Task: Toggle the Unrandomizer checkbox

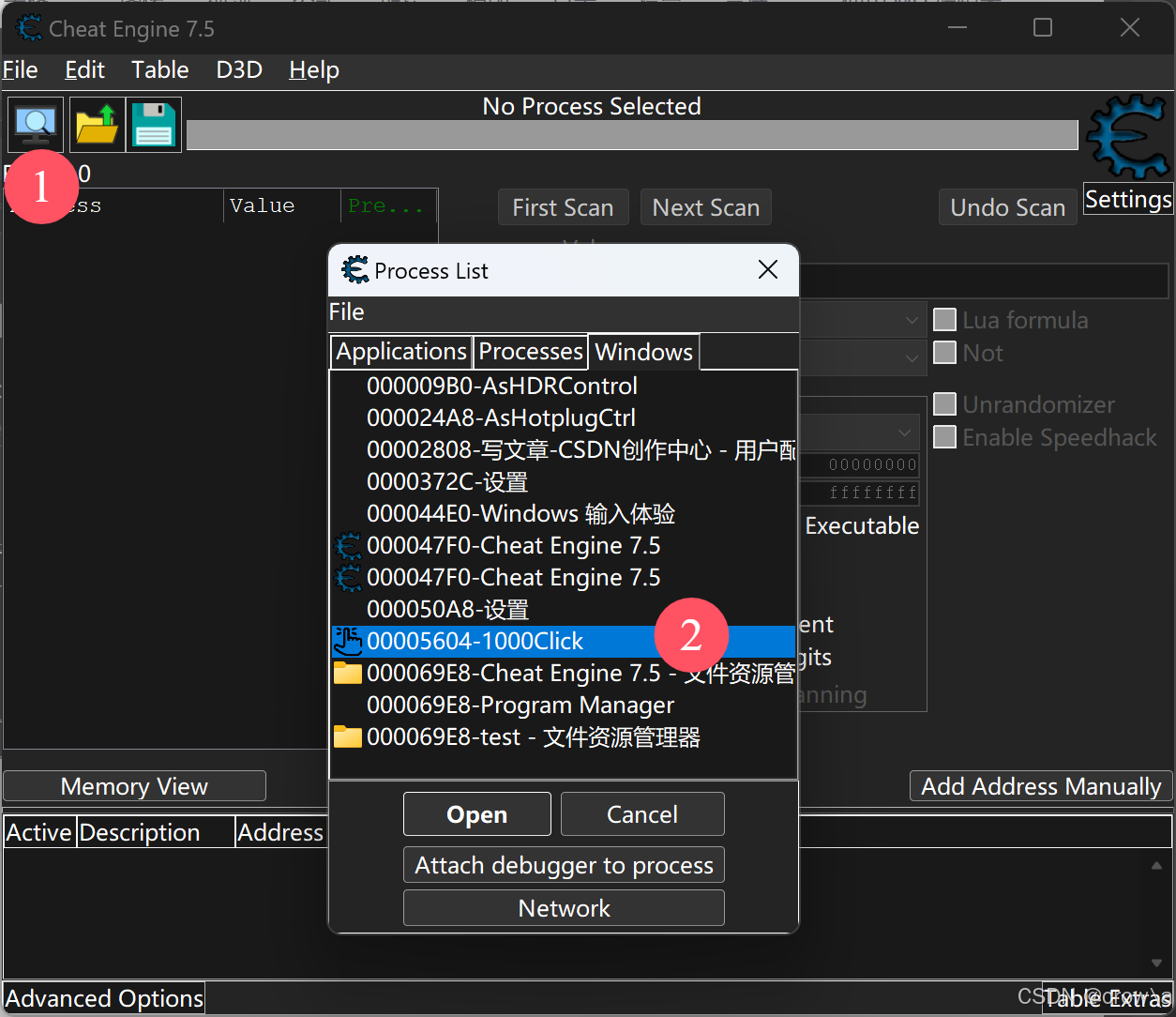Action: (944, 403)
